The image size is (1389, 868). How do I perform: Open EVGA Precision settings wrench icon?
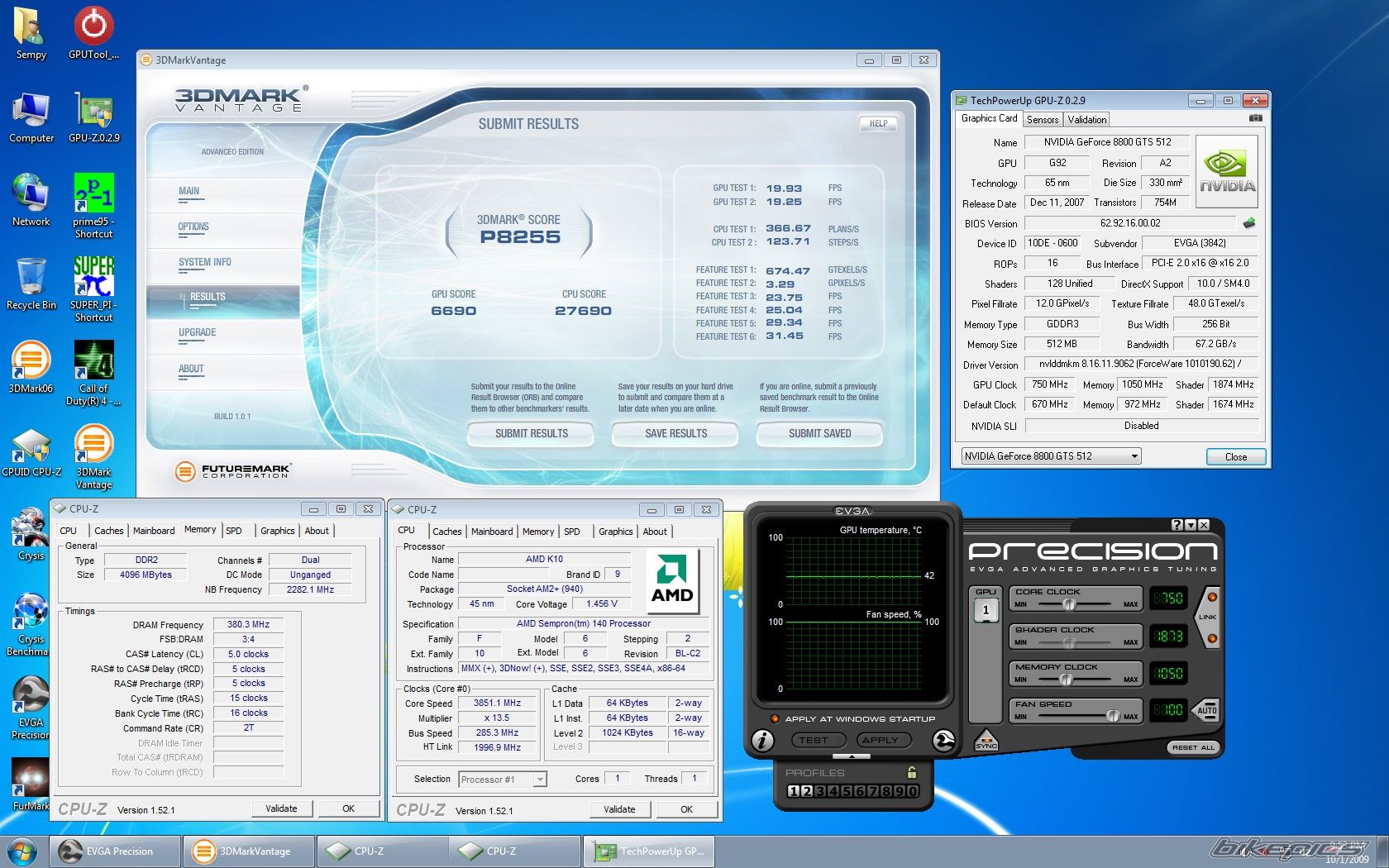point(943,740)
